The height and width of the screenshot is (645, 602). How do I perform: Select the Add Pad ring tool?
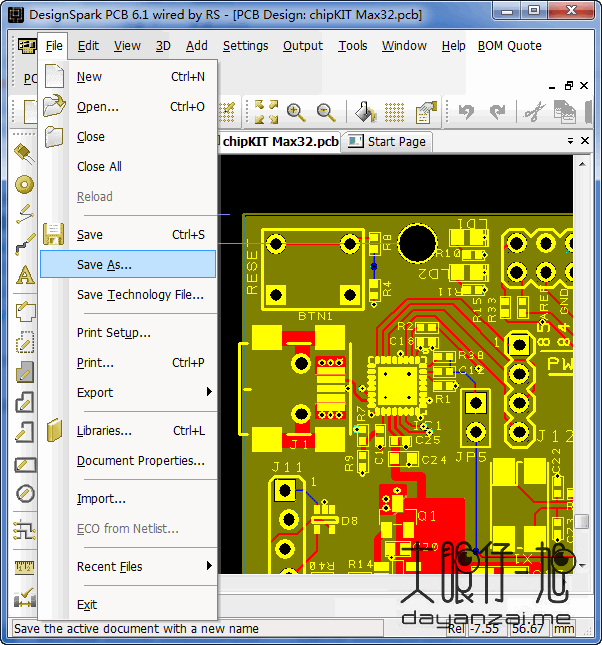[24, 184]
